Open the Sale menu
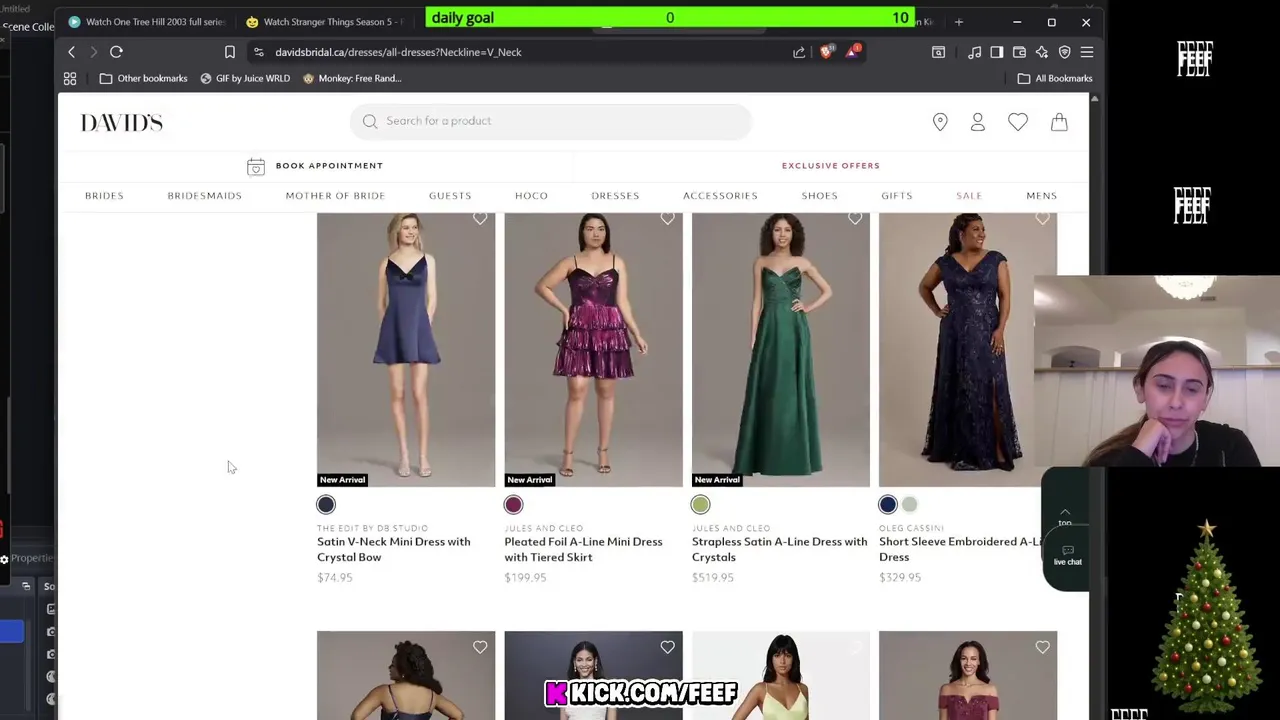The width and height of the screenshot is (1280, 720). tap(969, 196)
